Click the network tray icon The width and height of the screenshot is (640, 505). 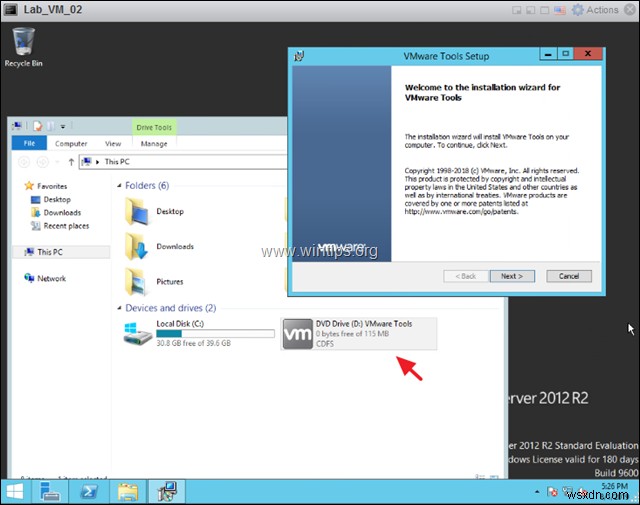click(568, 492)
